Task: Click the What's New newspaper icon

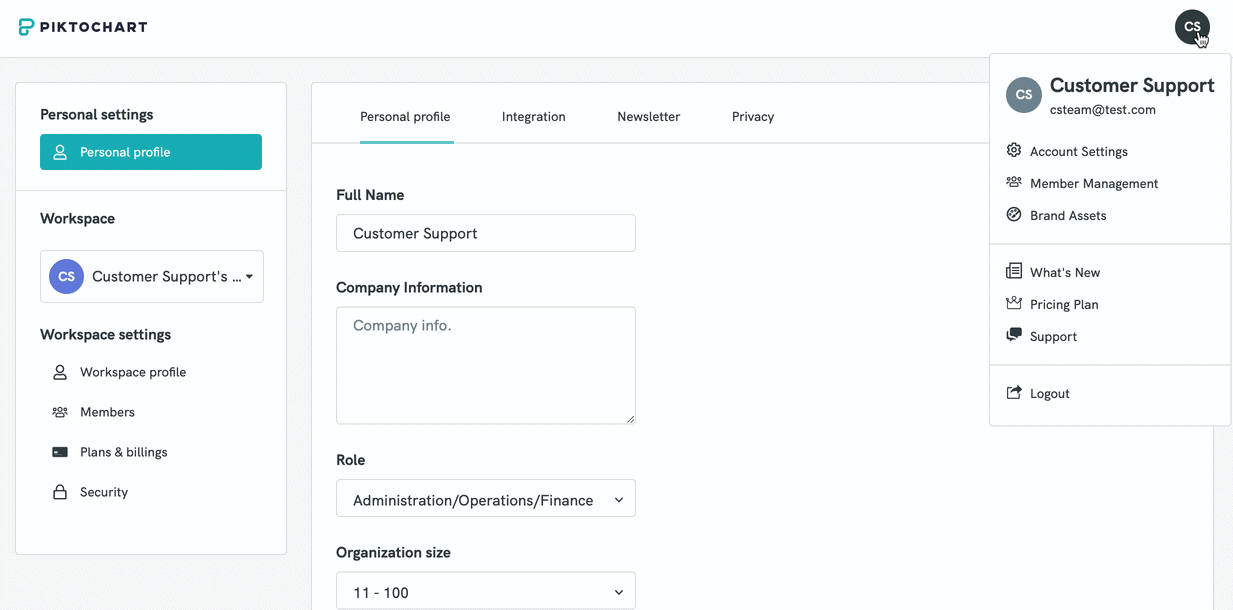Action: [x=1014, y=272]
